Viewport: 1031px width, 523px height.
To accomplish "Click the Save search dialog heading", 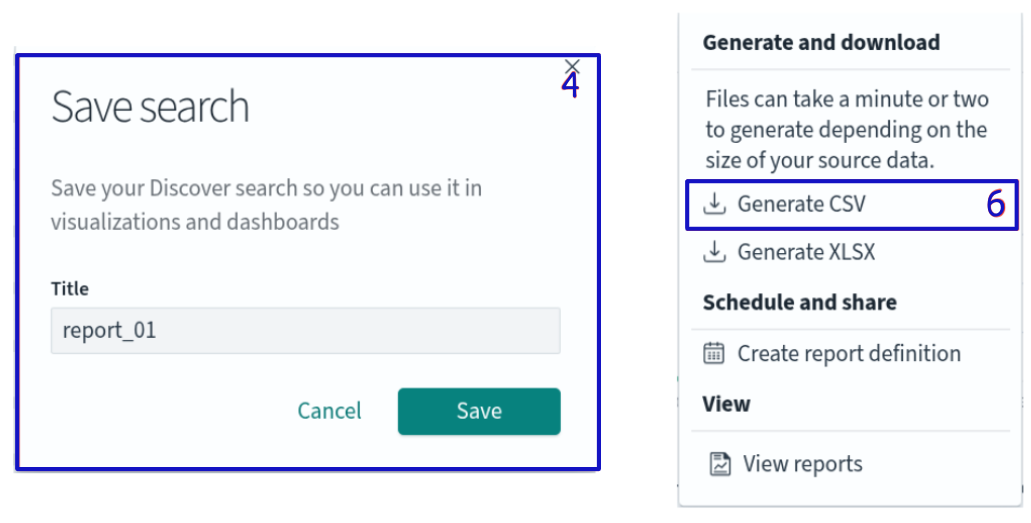I will click(x=150, y=107).
